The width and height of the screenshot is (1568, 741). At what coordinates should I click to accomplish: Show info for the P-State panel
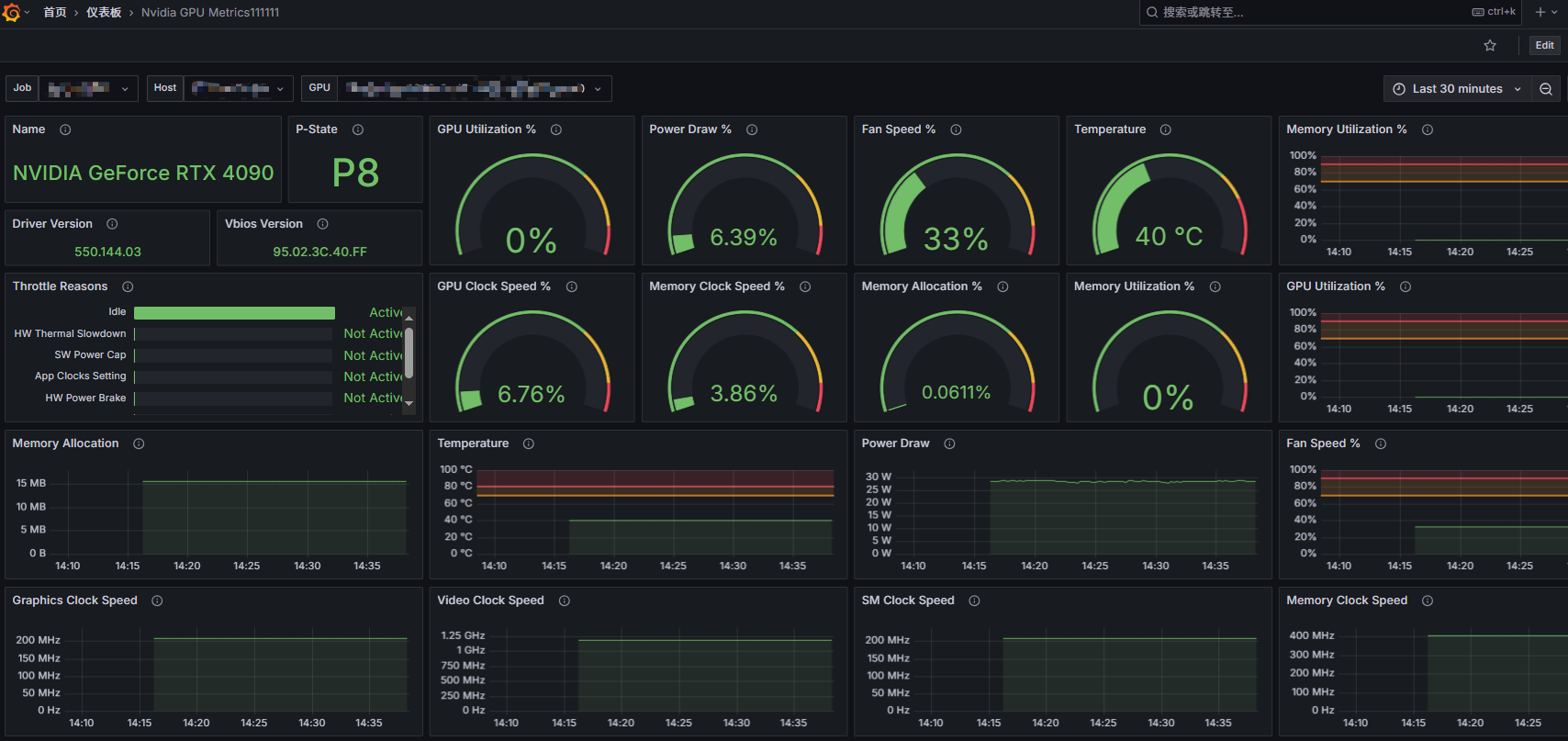point(358,129)
